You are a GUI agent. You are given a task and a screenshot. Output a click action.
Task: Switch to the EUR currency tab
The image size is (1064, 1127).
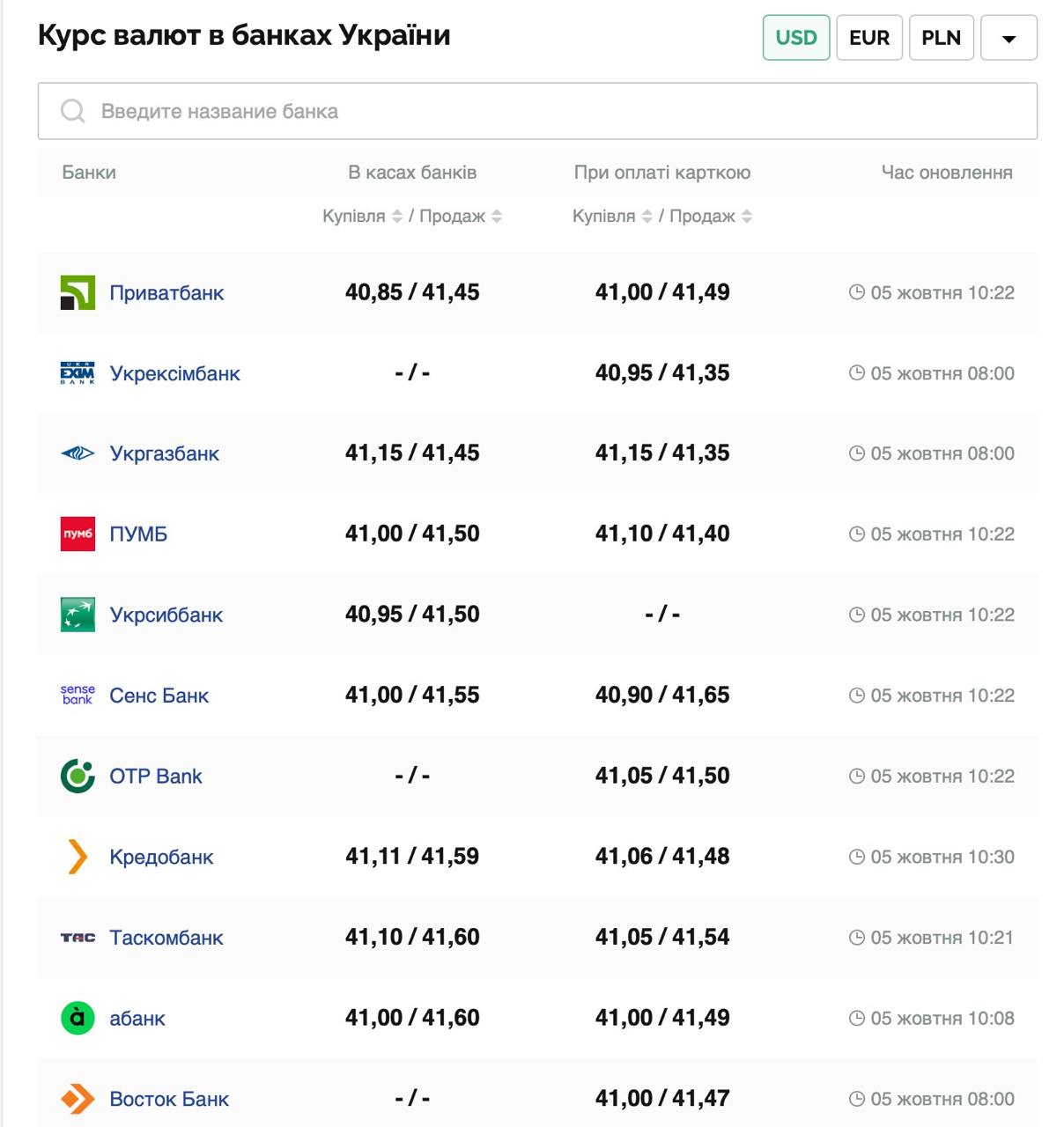click(868, 38)
